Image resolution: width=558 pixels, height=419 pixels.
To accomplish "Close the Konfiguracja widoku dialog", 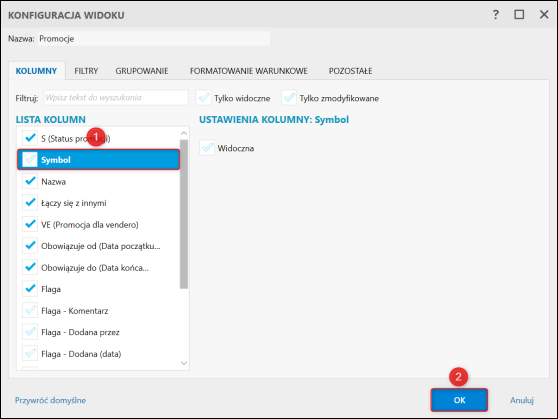I will click(544, 15).
